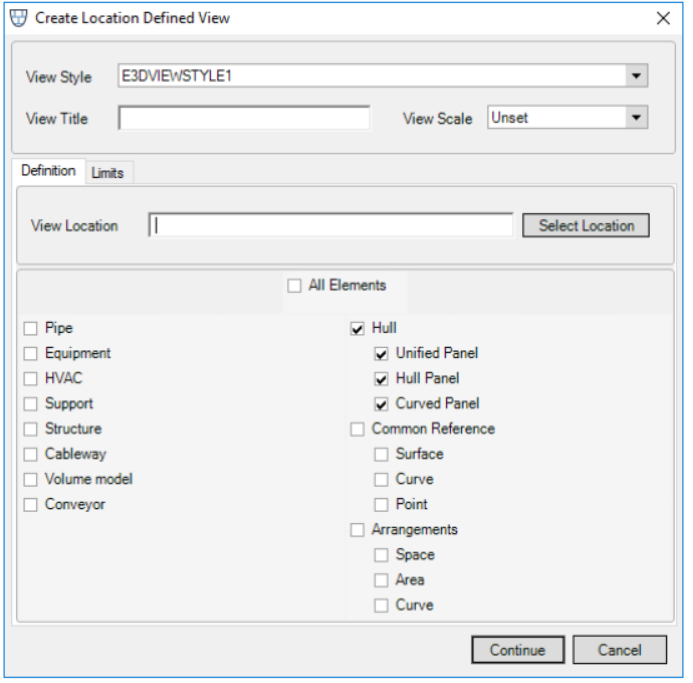Close the Create Location Defined View dialog
Screen dimensions: 693x683
point(662,18)
